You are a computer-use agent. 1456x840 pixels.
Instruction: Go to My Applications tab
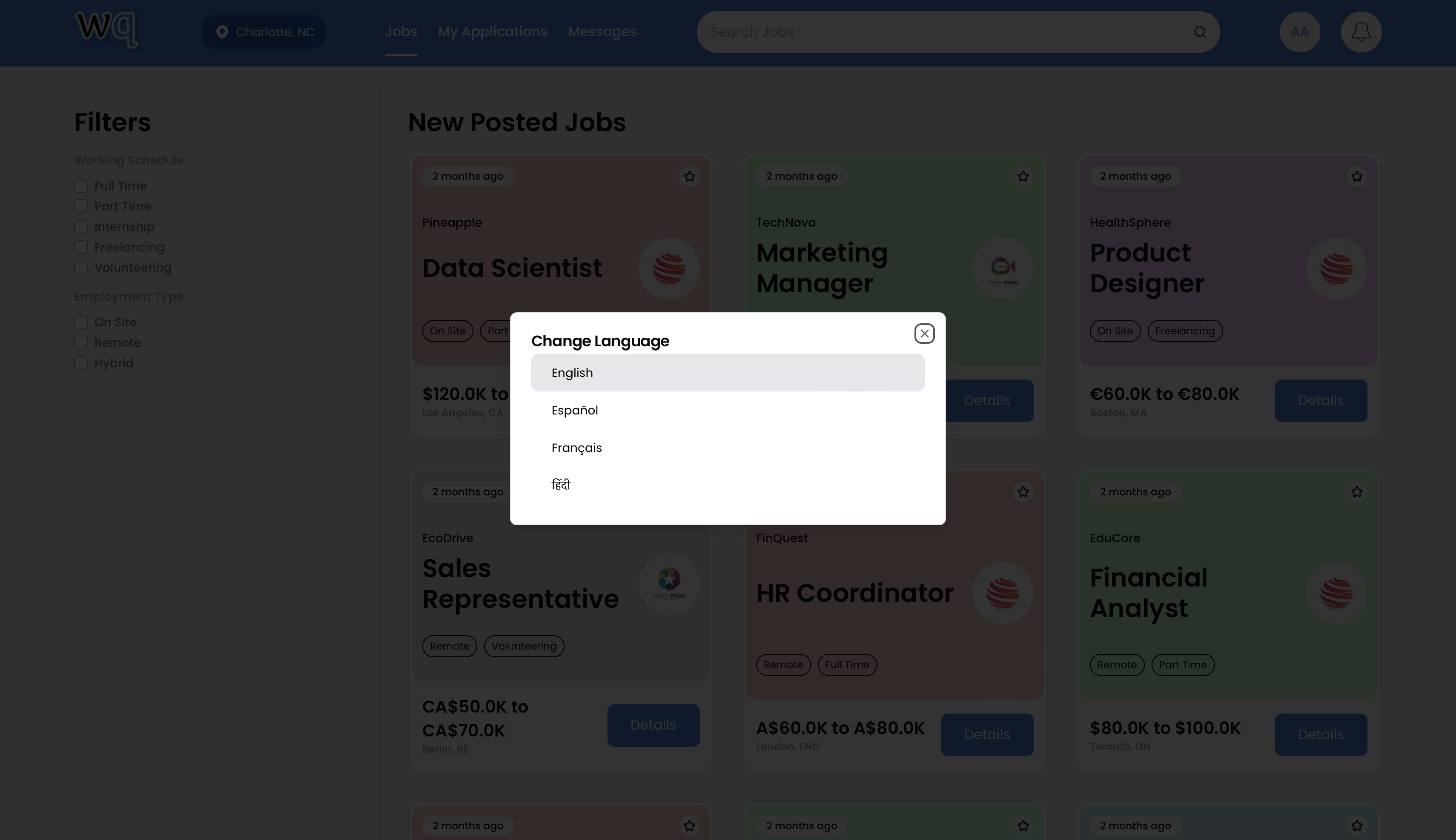(x=493, y=32)
